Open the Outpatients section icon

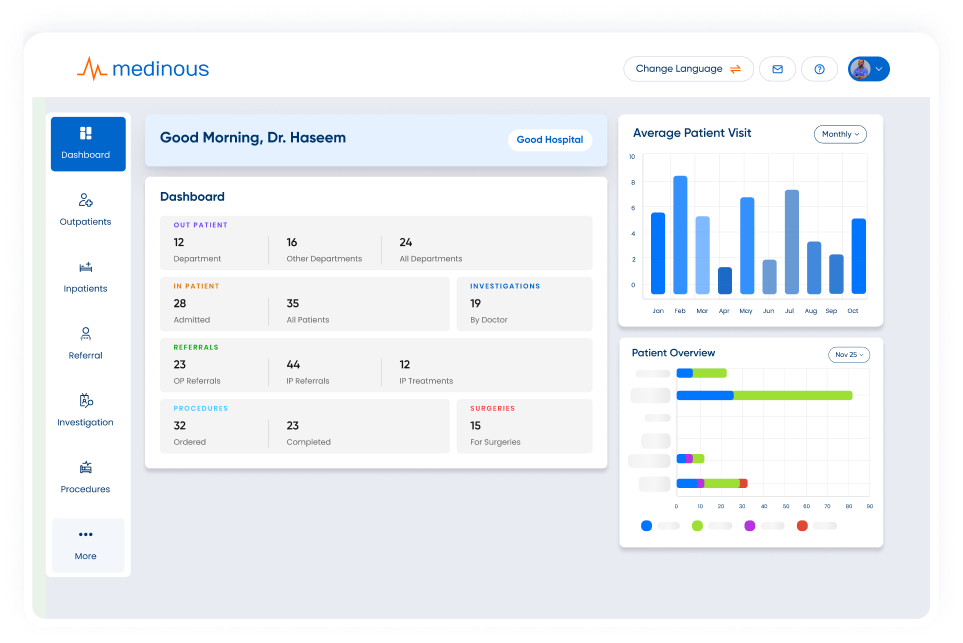86,201
